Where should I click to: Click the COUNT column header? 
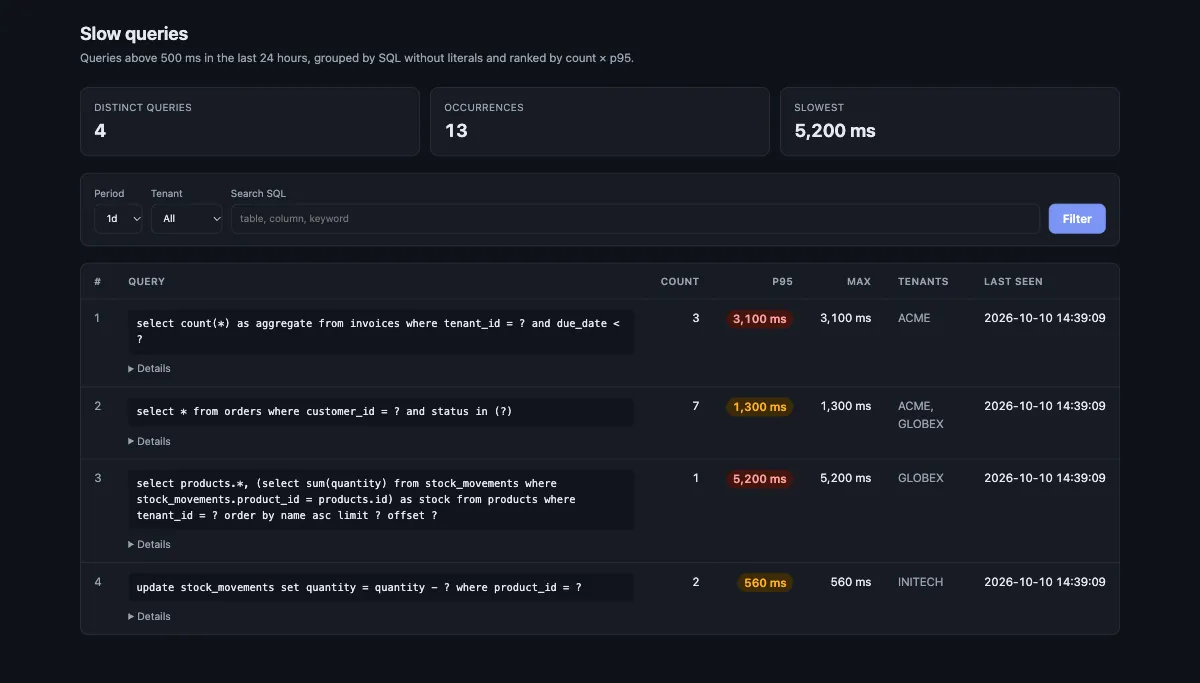[x=680, y=282]
